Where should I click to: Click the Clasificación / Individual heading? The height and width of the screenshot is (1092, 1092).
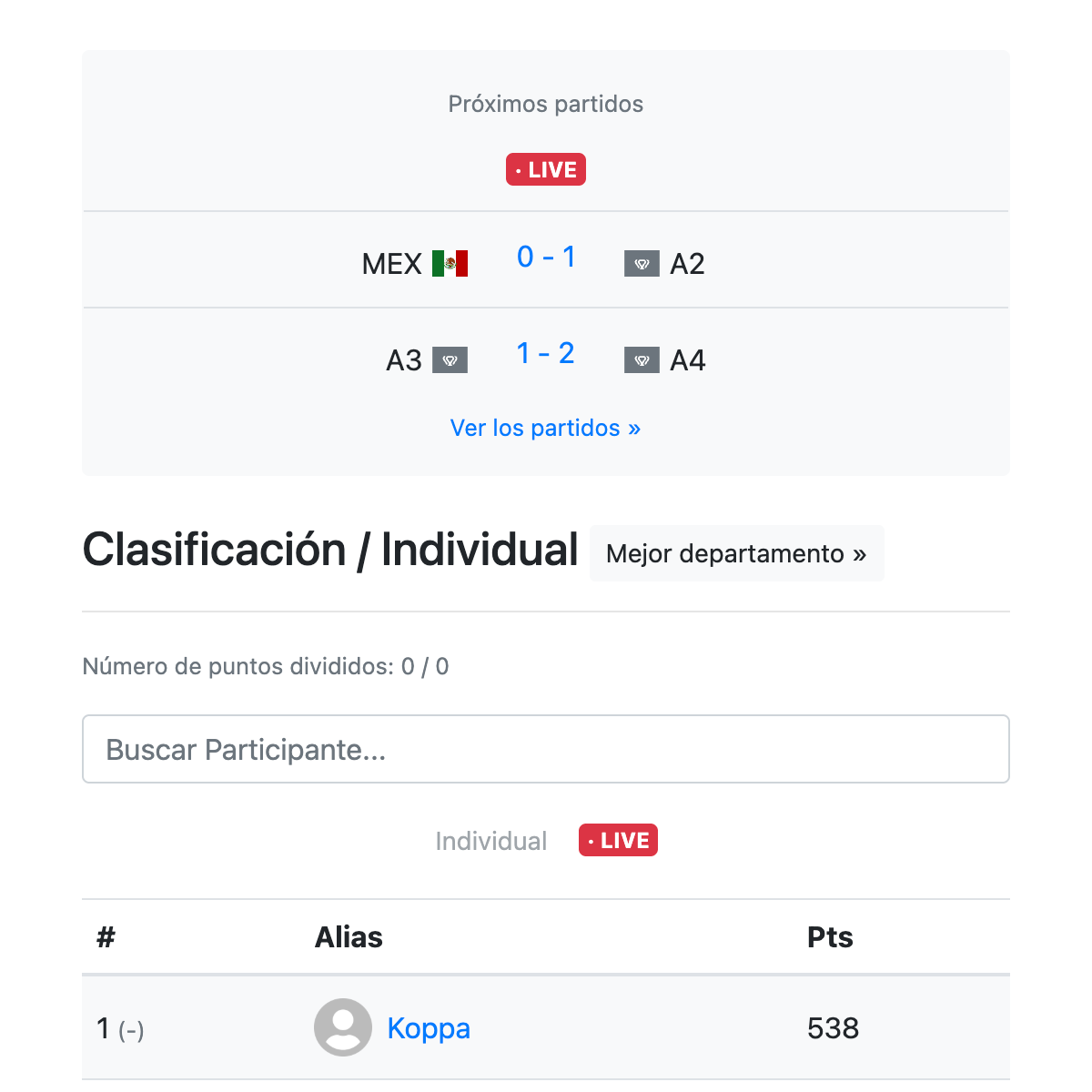coord(330,550)
